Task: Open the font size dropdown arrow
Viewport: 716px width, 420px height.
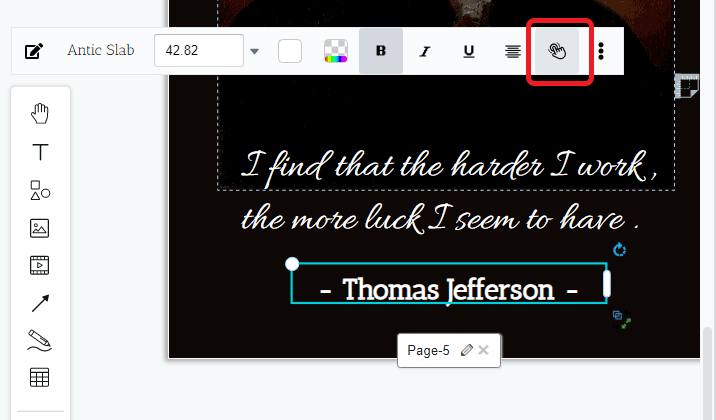Action: 254,51
